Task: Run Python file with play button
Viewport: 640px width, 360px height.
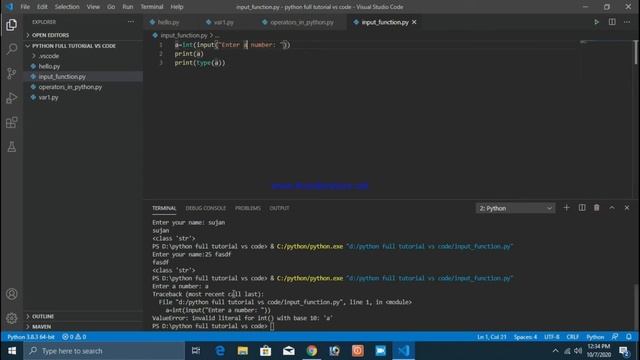Action: click(x=596, y=22)
